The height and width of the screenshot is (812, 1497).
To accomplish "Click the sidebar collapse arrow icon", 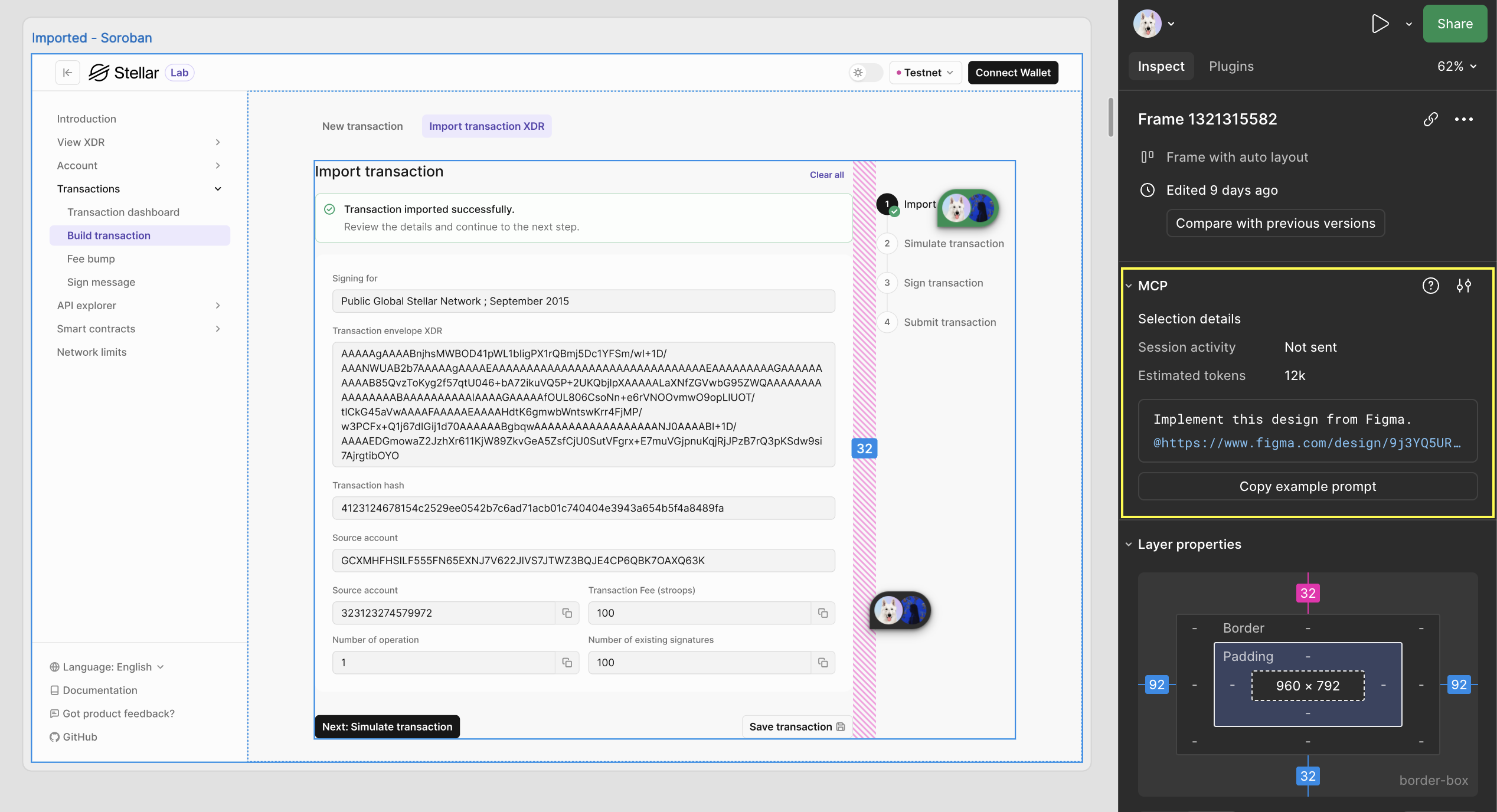I will [x=67, y=73].
